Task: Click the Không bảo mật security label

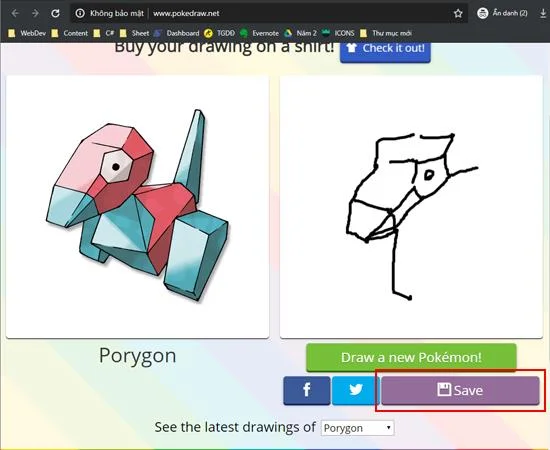Action: coord(117,13)
